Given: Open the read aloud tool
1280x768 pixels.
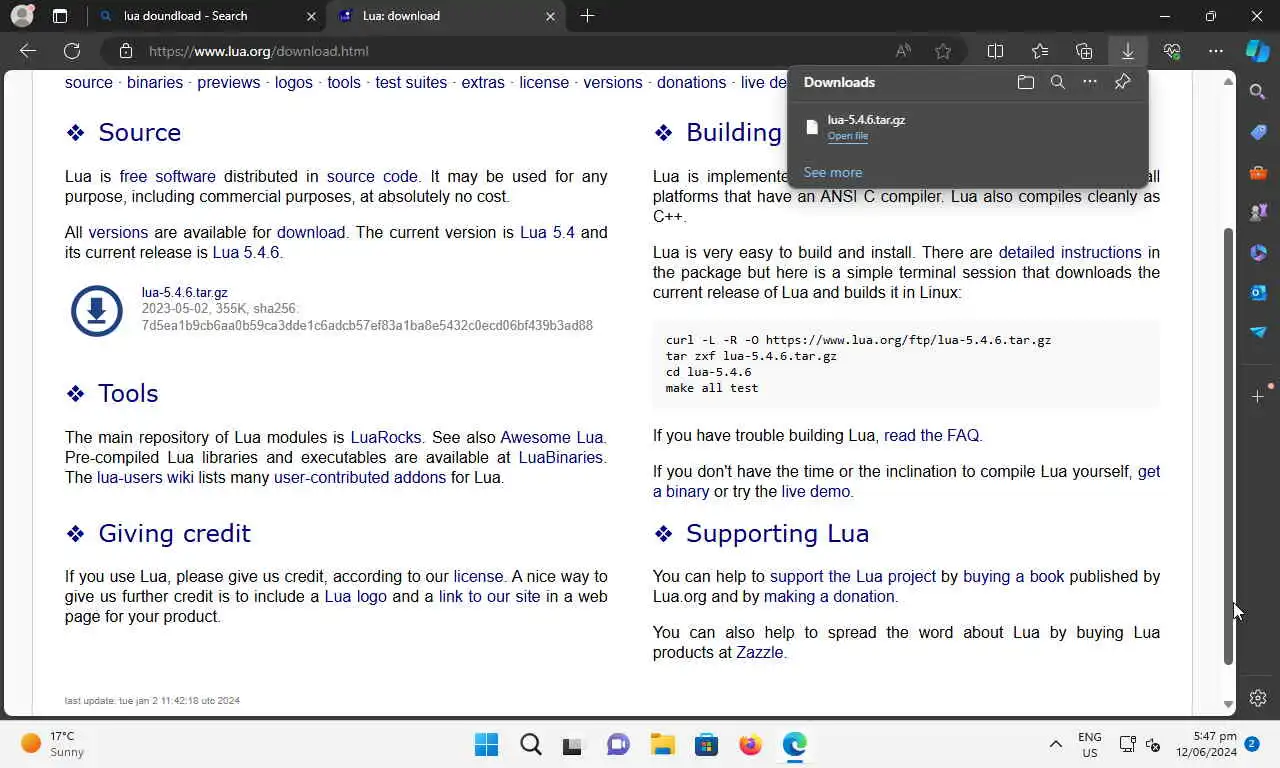Looking at the screenshot, I should [903, 51].
